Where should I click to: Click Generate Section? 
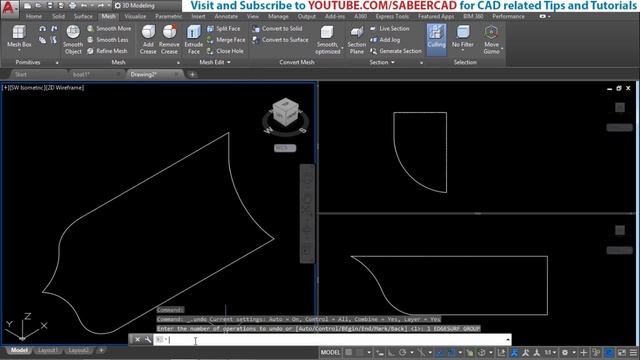[396, 51]
